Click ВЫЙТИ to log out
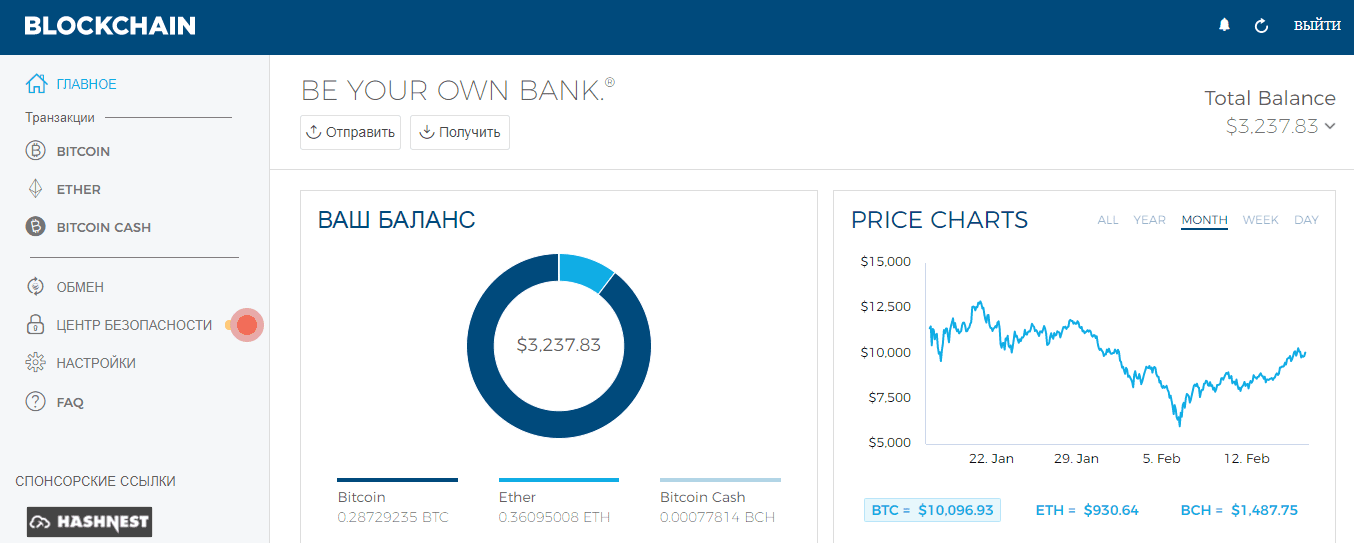 click(1317, 26)
